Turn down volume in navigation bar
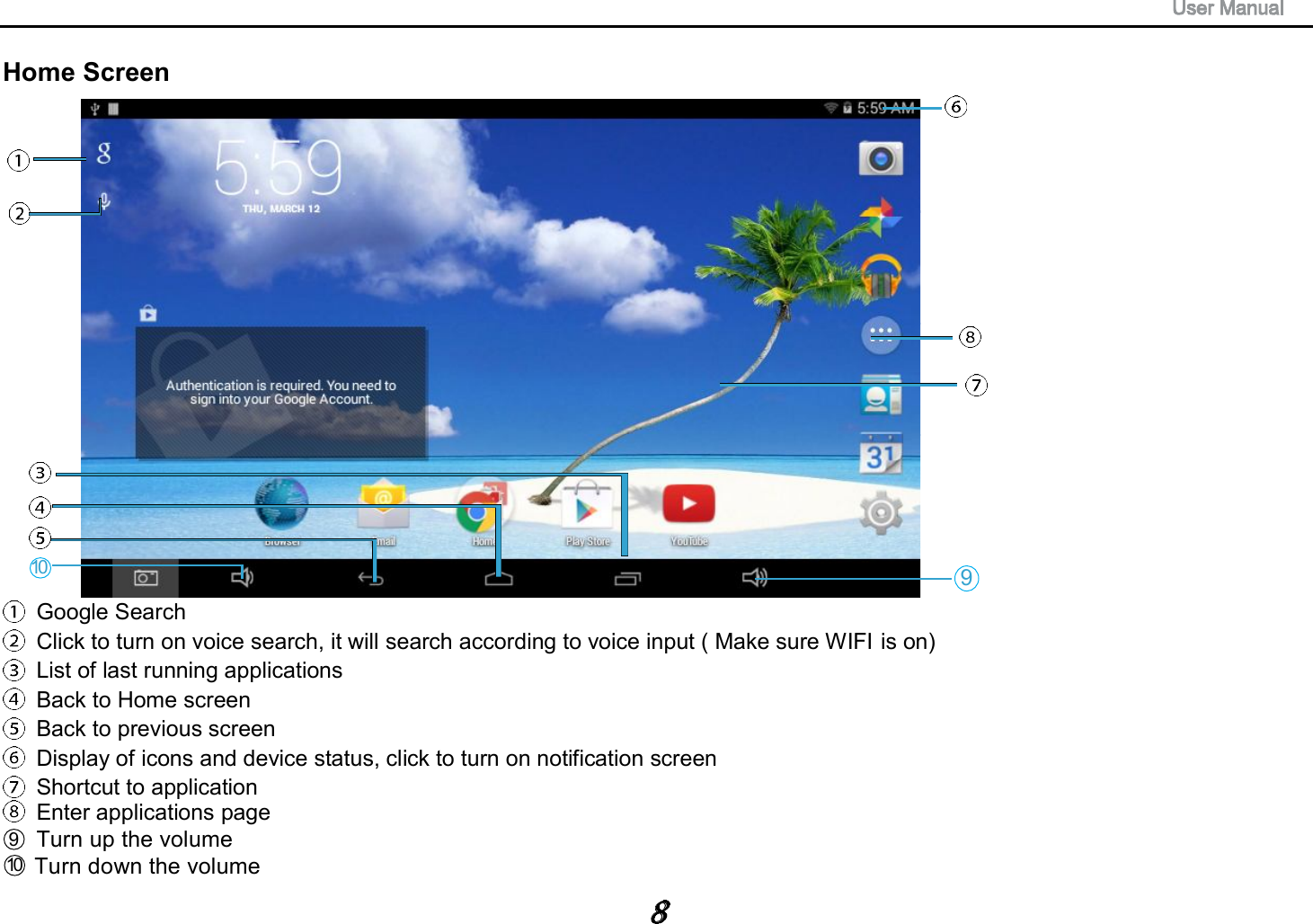The image size is (1313, 924). [x=243, y=577]
